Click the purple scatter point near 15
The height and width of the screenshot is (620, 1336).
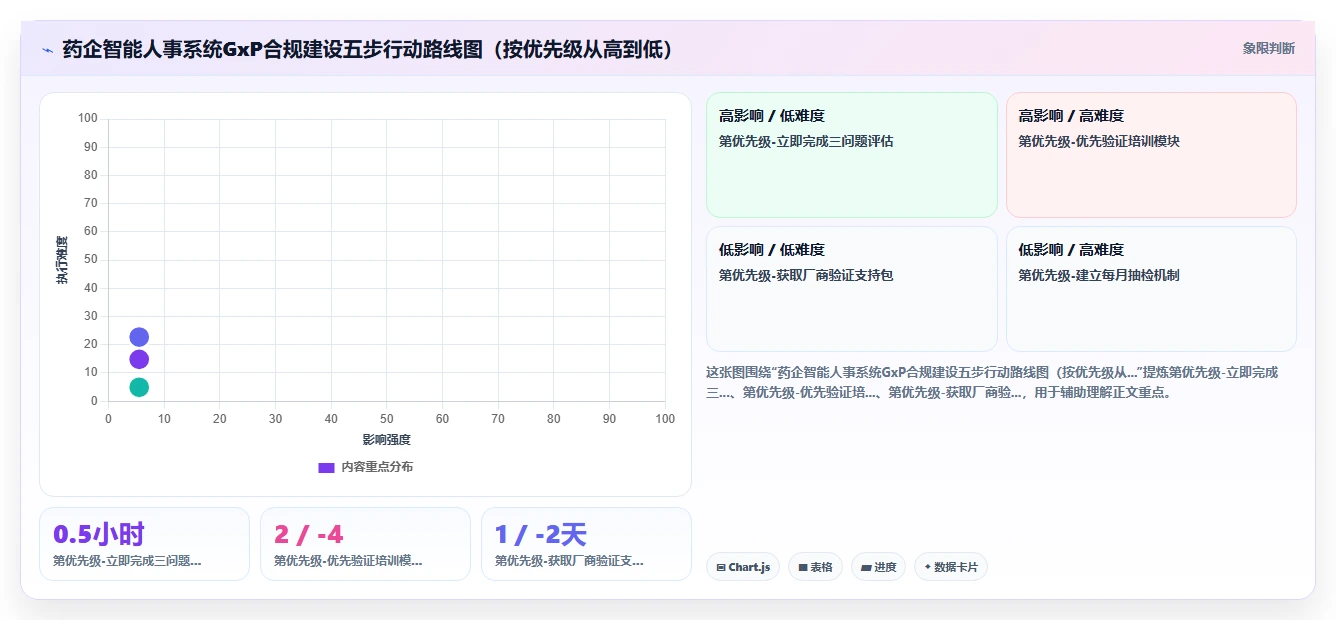point(139,359)
